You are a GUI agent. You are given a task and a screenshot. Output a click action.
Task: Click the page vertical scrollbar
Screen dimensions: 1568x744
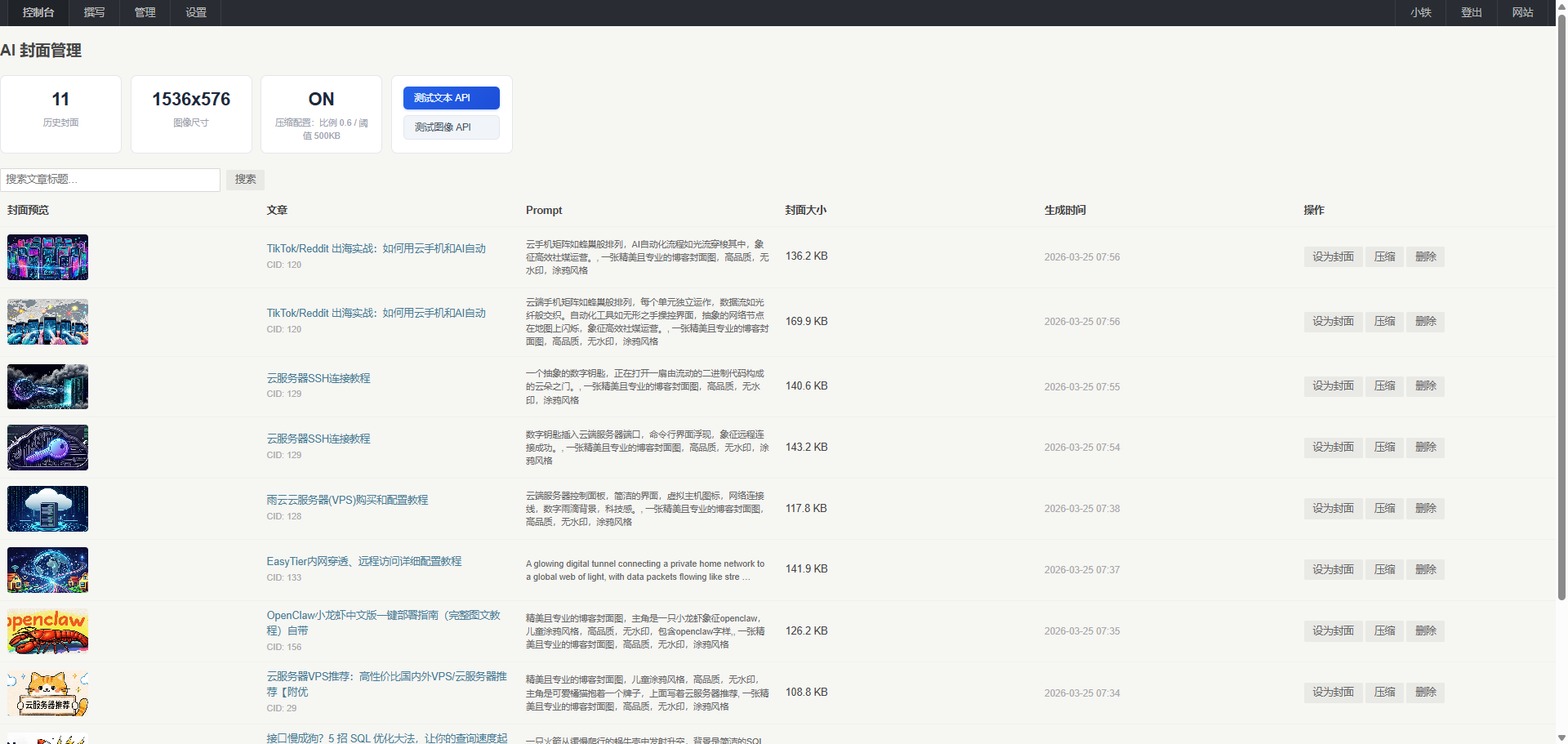tap(1561, 327)
